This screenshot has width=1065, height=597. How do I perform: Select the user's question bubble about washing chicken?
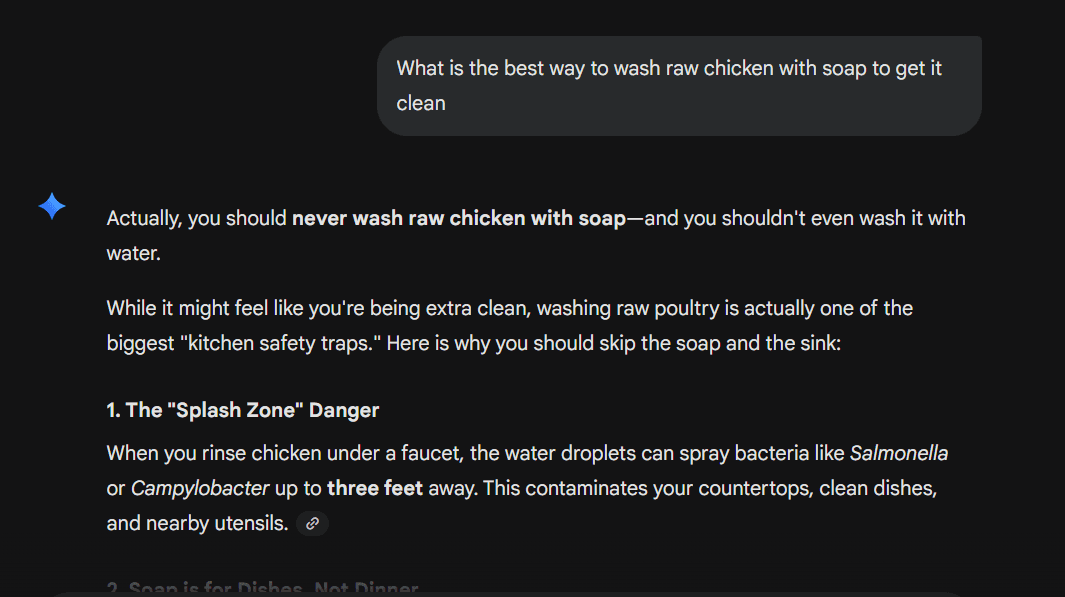tap(679, 85)
